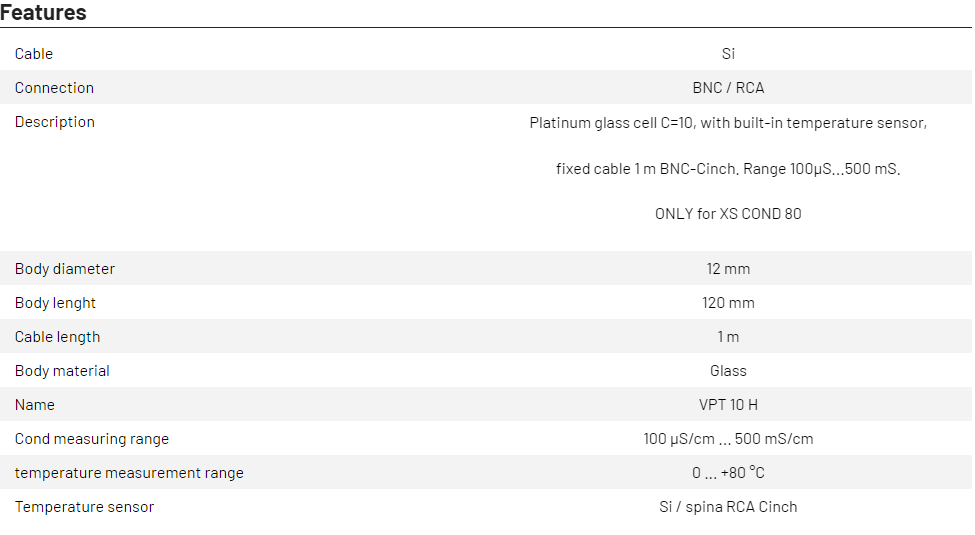
Task: Click the Description row label
Action: pos(55,122)
